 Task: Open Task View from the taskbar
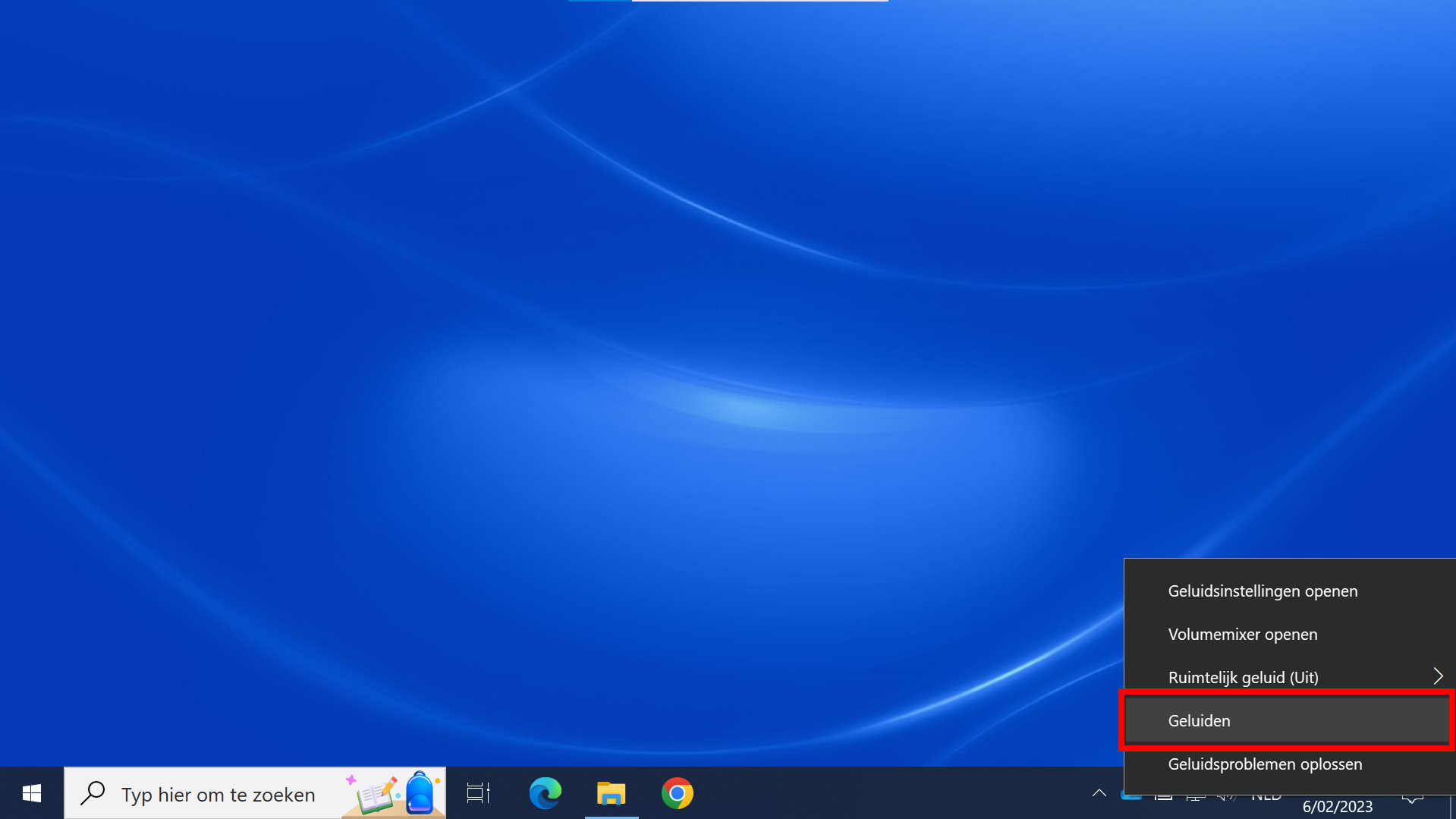(x=478, y=794)
